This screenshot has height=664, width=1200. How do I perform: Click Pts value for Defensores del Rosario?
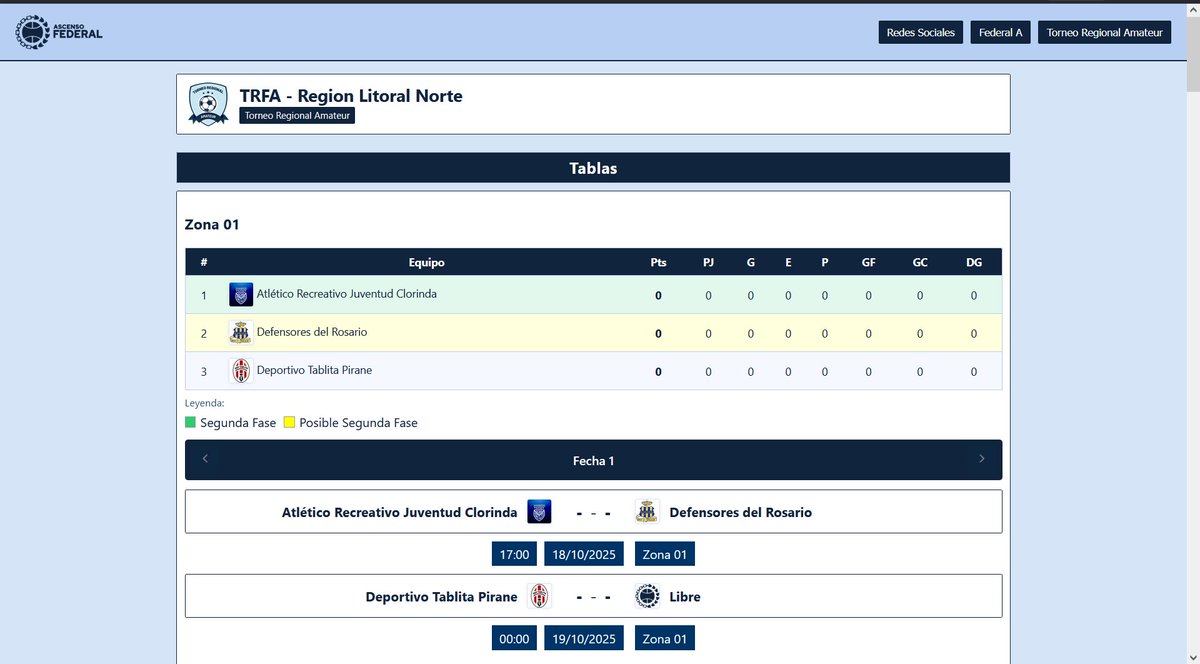[x=658, y=334]
